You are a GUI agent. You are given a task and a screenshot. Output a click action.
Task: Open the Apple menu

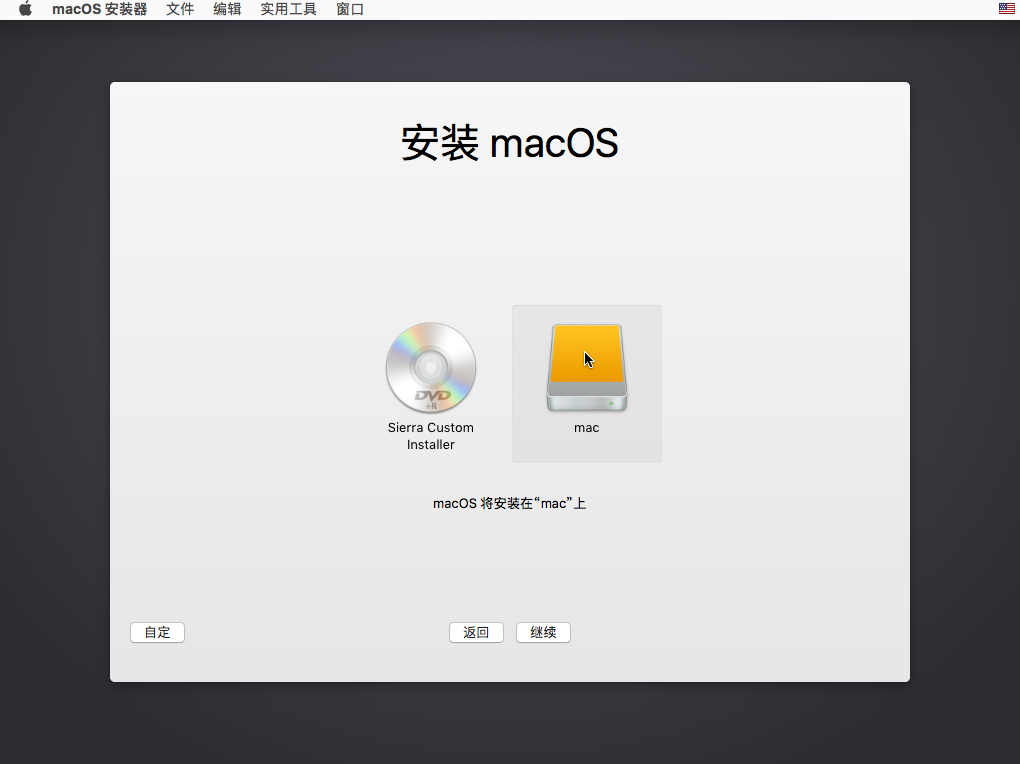pos(25,9)
